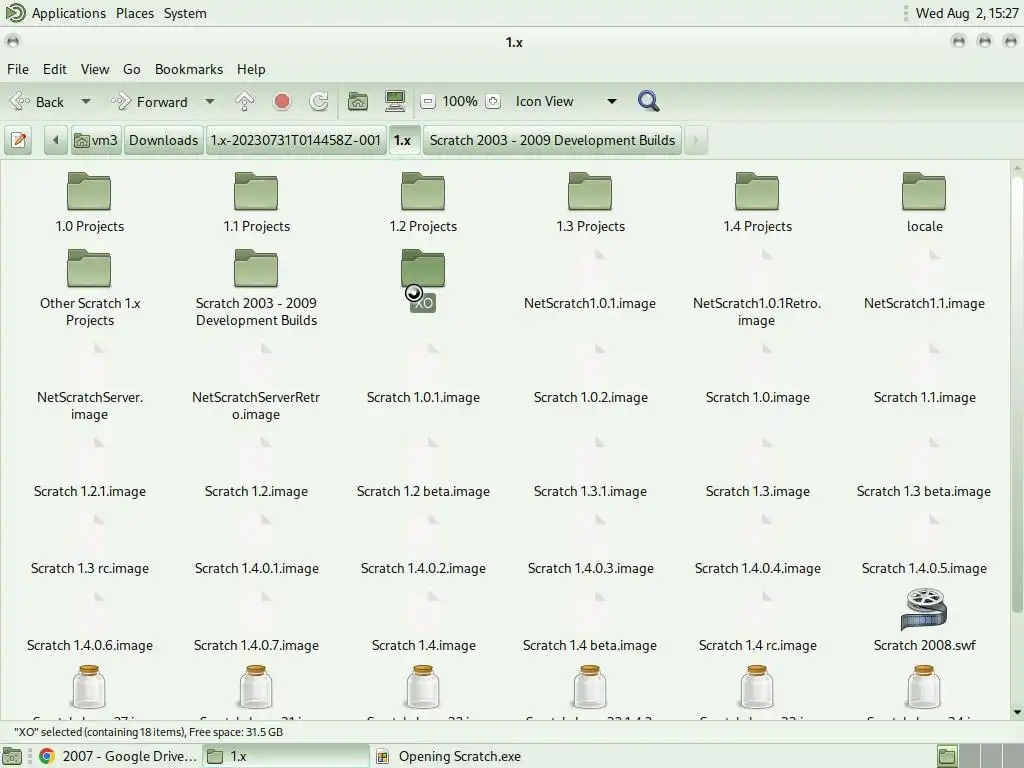This screenshot has width=1024, height=768.
Task: Open the Icon View mode dropdown
Action: [566, 101]
